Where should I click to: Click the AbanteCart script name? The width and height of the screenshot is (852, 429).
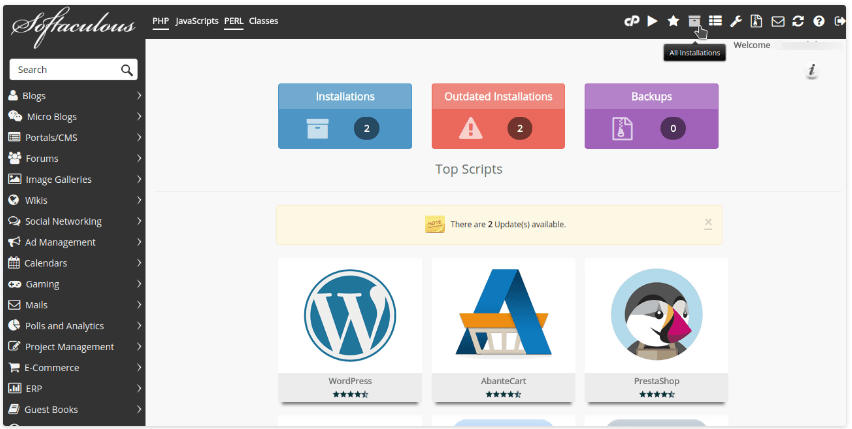503,381
